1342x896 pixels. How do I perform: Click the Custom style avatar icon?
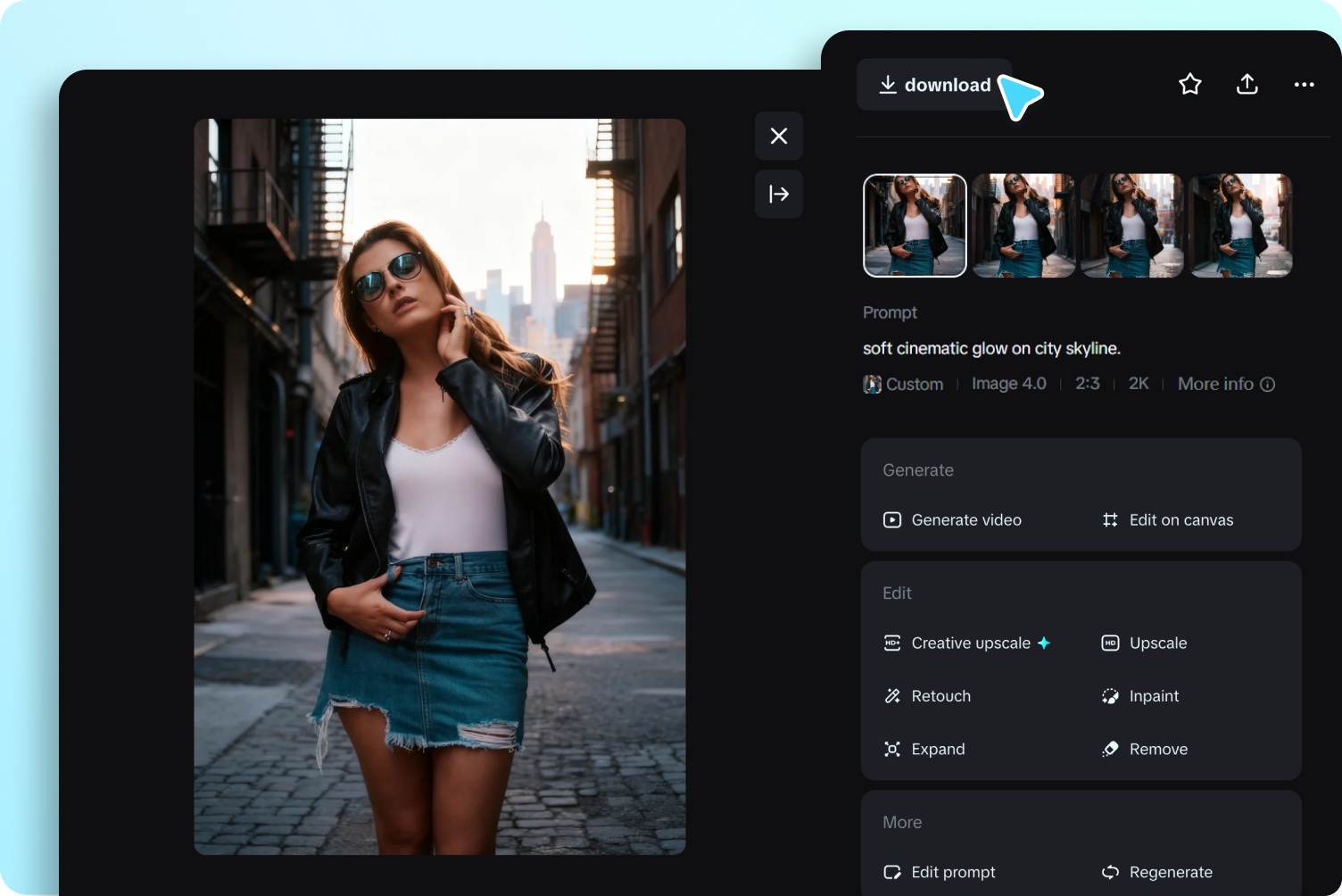[x=872, y=385]
